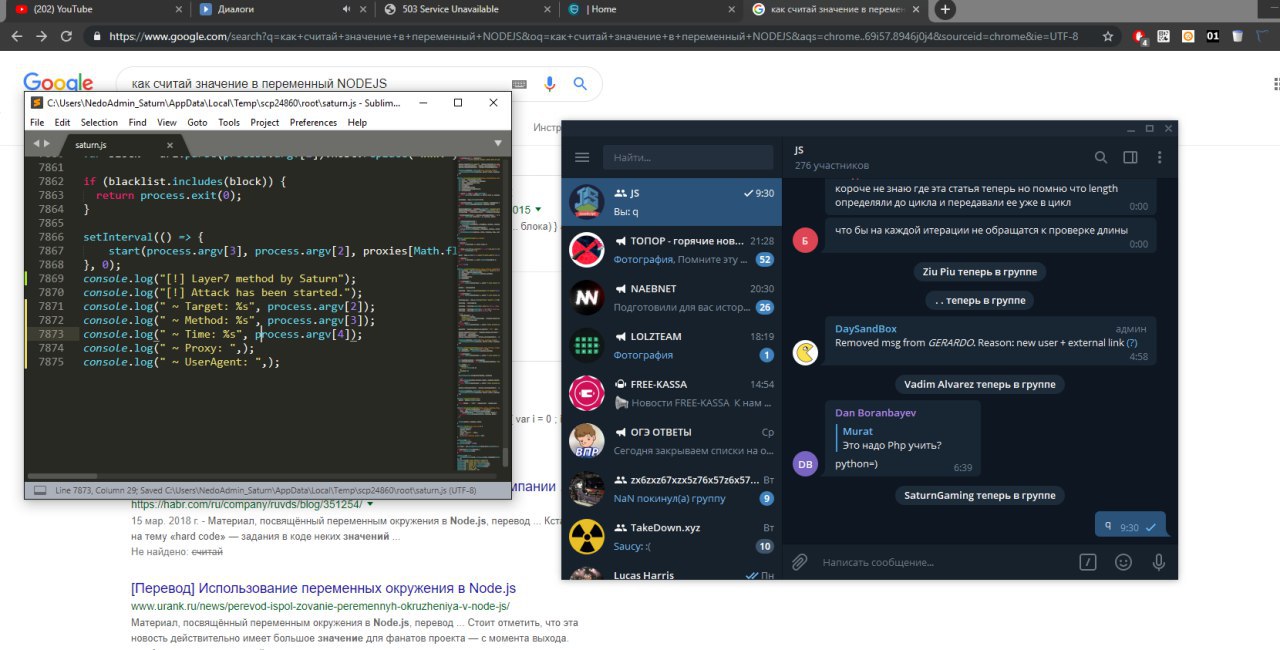Click the trash extension icon in Chrome toolbar
Image resolution: width=1280 pixels, height=650 pixels.
point(1238,36)
